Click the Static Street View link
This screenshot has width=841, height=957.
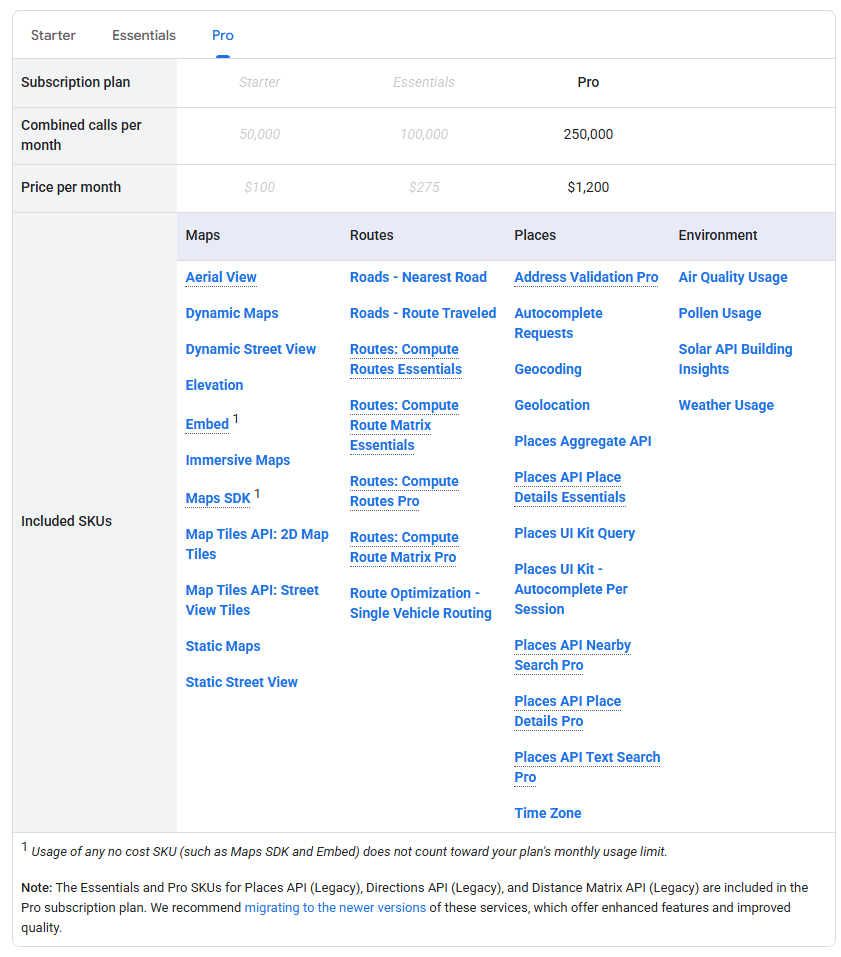(241, 682)
